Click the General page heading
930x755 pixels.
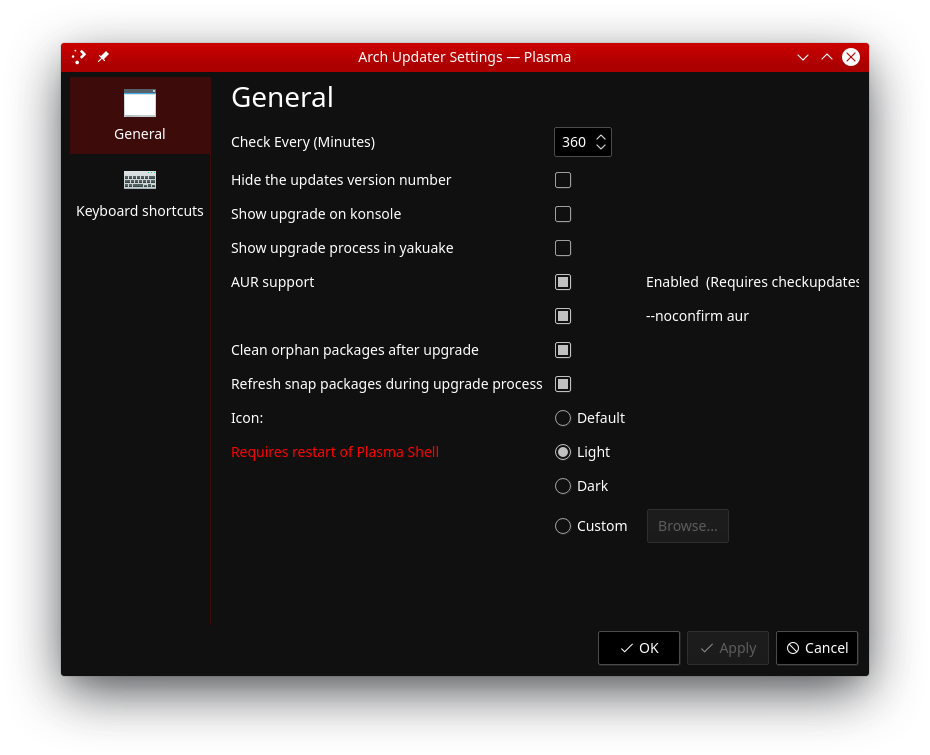point(282,97)
